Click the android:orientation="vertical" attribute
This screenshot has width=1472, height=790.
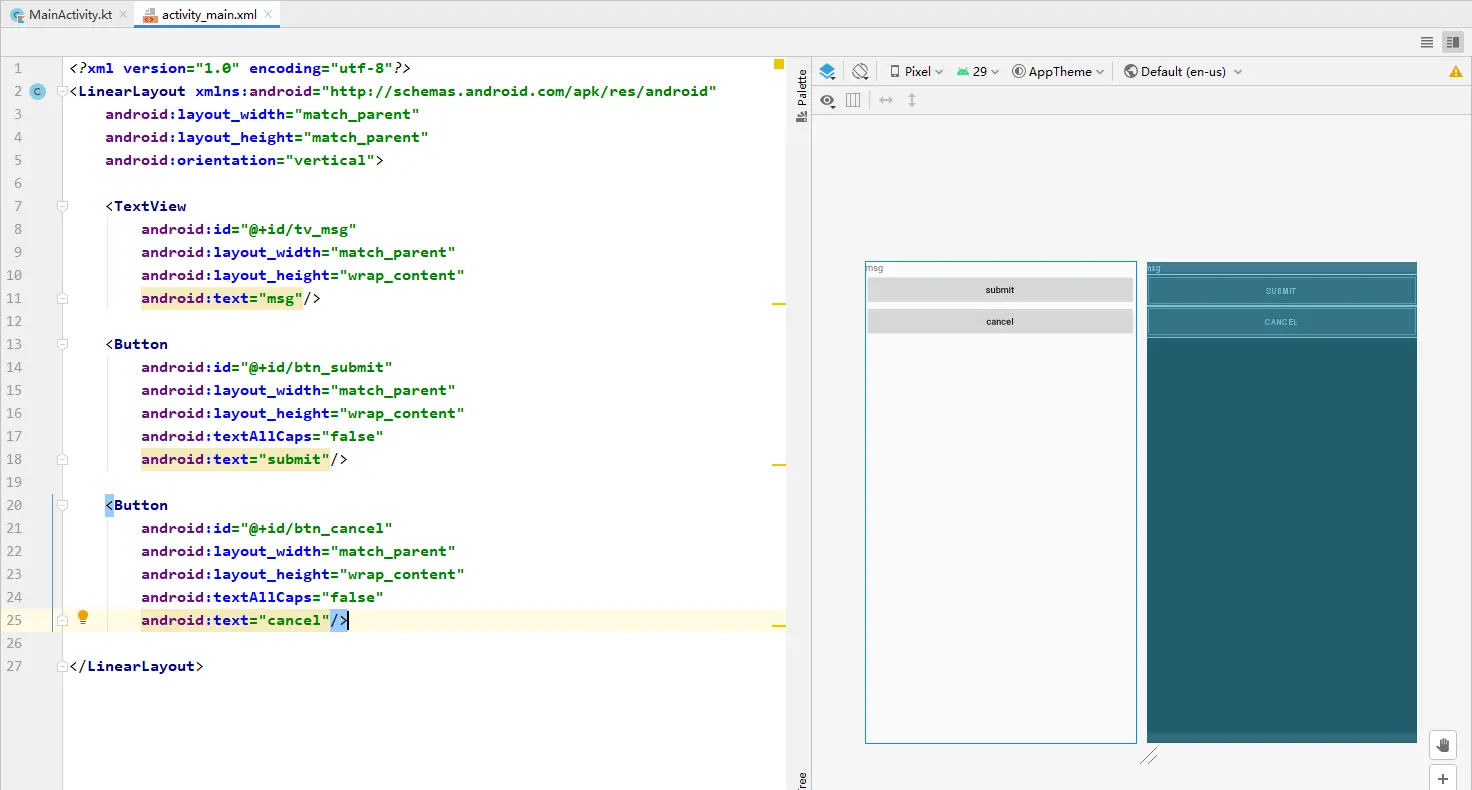tap(240, 160)
